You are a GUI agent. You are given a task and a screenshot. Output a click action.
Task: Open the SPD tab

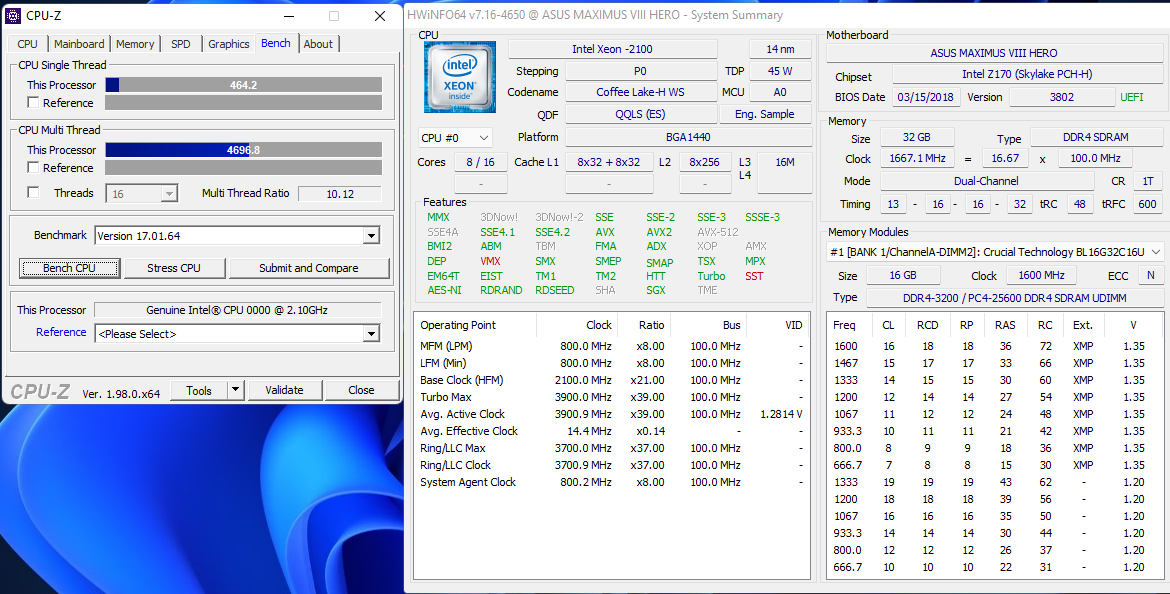(x=180, y=44)
